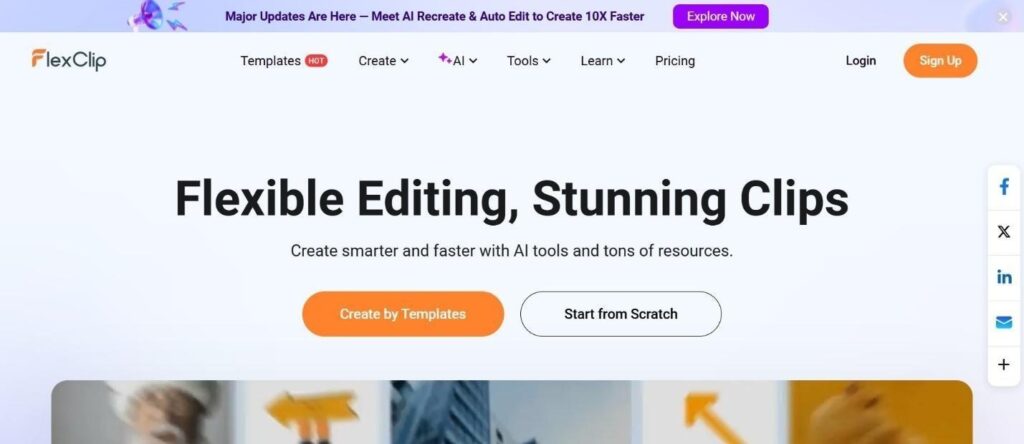Click the Login link
Viewport: 1024px width, 444px height.
(860, 61)
